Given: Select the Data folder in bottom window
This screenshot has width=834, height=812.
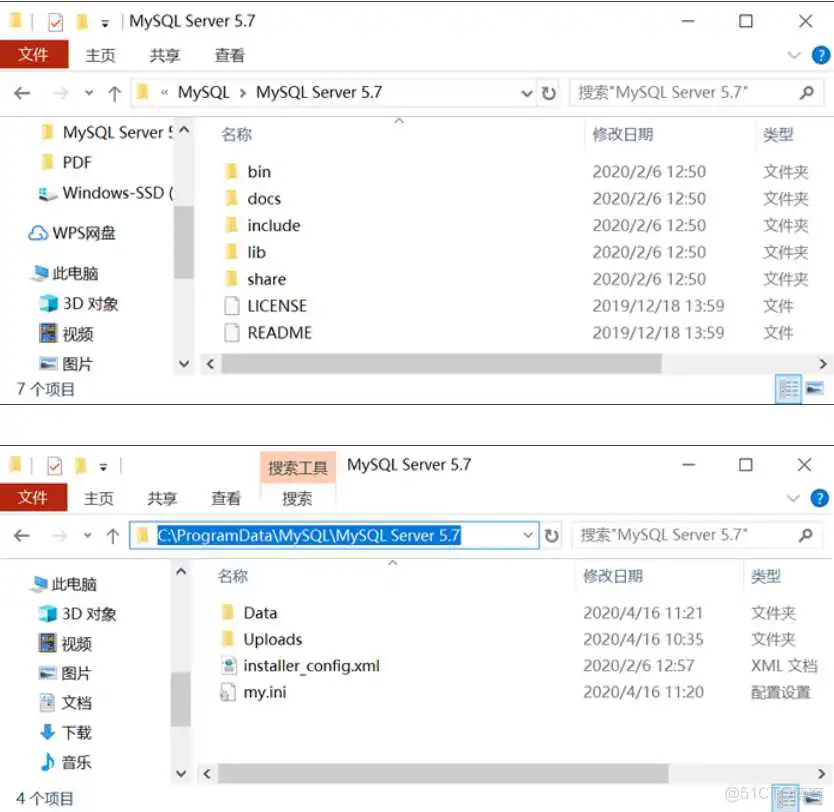Looking at the screenshot, I should (x=260, y=613).
